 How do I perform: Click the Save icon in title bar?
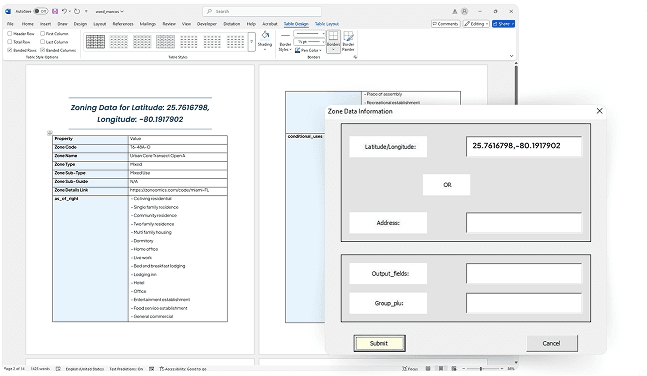click(x=55, y=11)
